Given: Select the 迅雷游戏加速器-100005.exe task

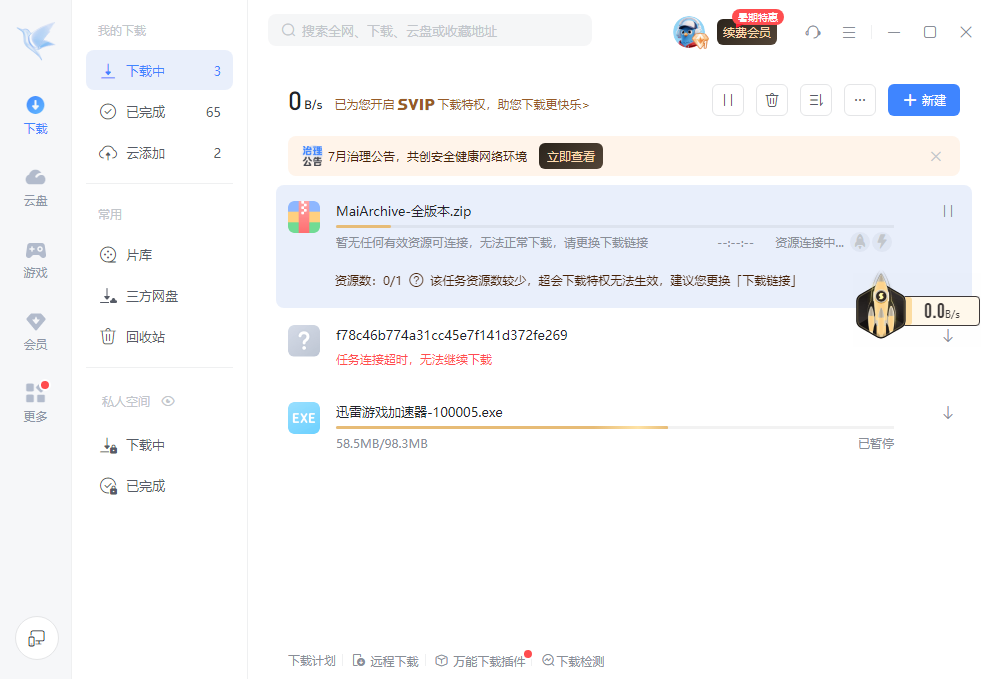Looking at the screenshot, I should [x=419, y=413].
